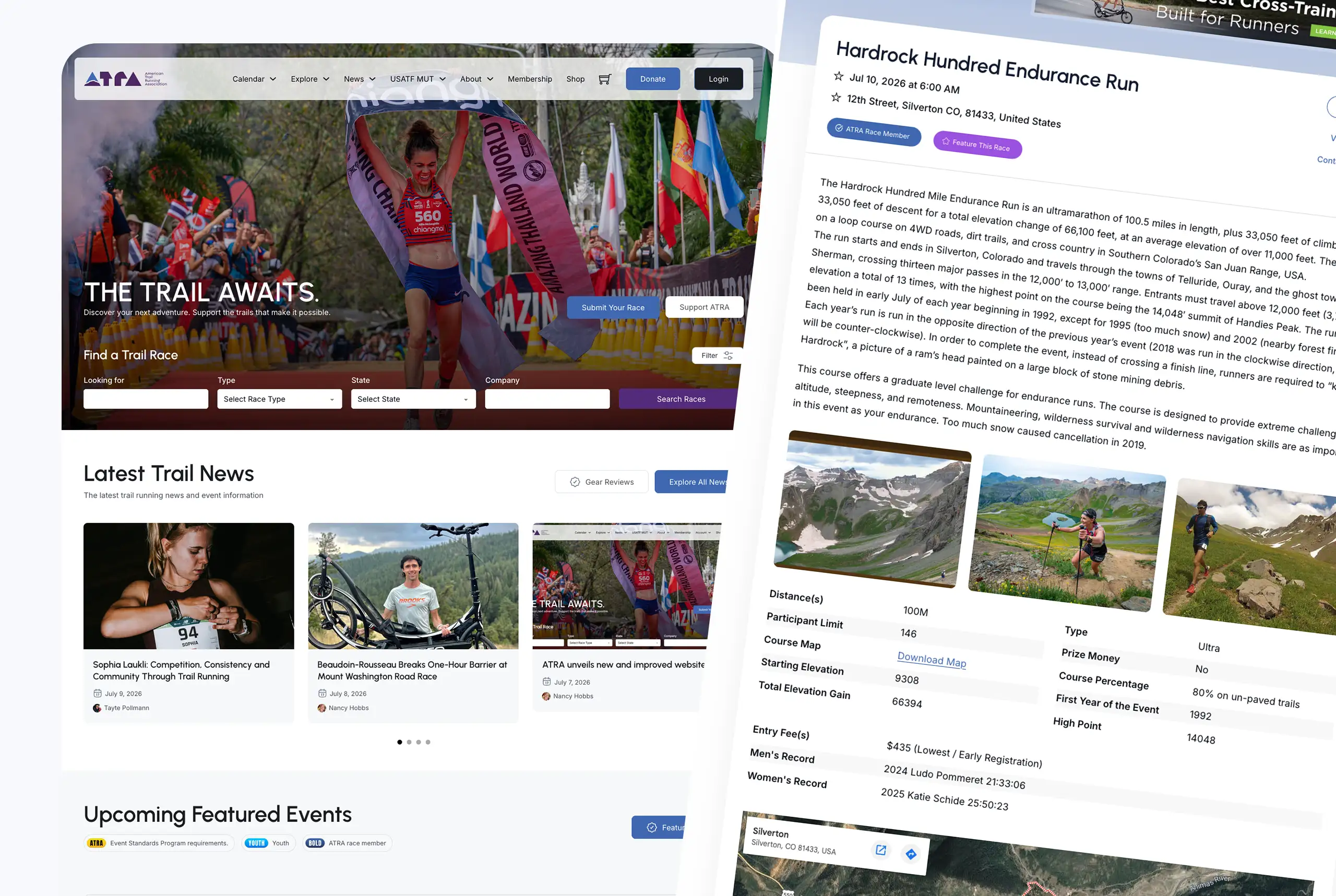Click the Nancy Hobbs avatar under website article
Screen dimensions: 1336x896
click(x=546, y=696)
